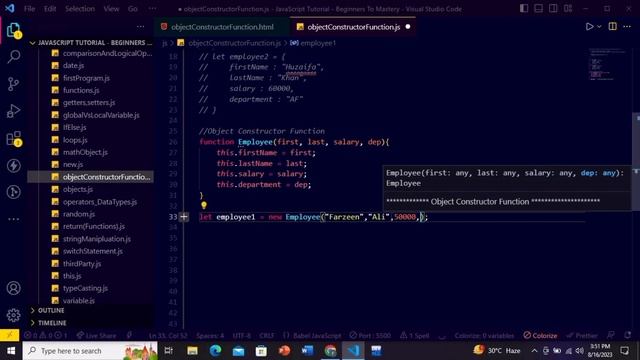Toggle the primary side bar layout icon
640x360 pixels.
point(524,9)
